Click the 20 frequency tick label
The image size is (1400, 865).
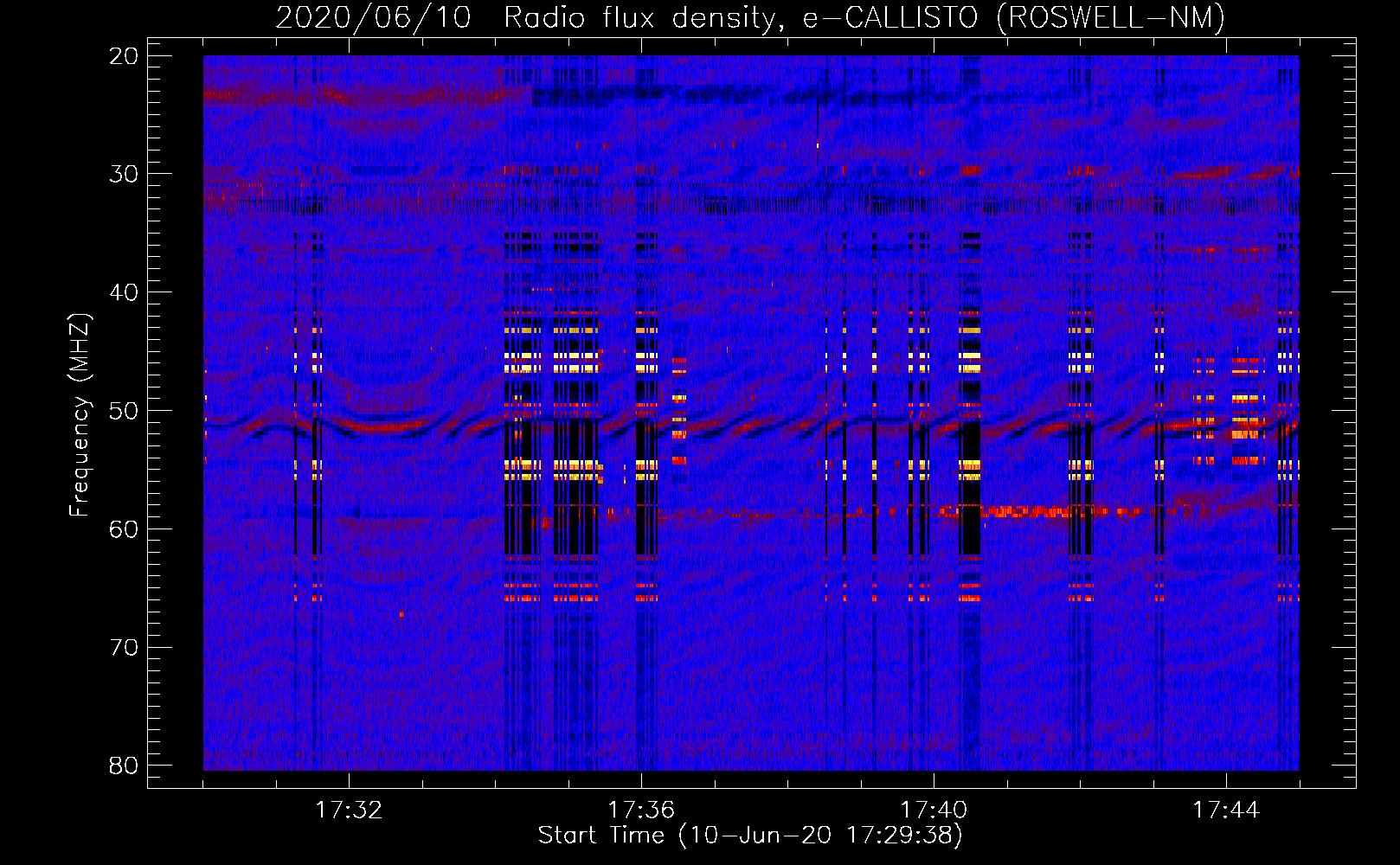point(124,56)
